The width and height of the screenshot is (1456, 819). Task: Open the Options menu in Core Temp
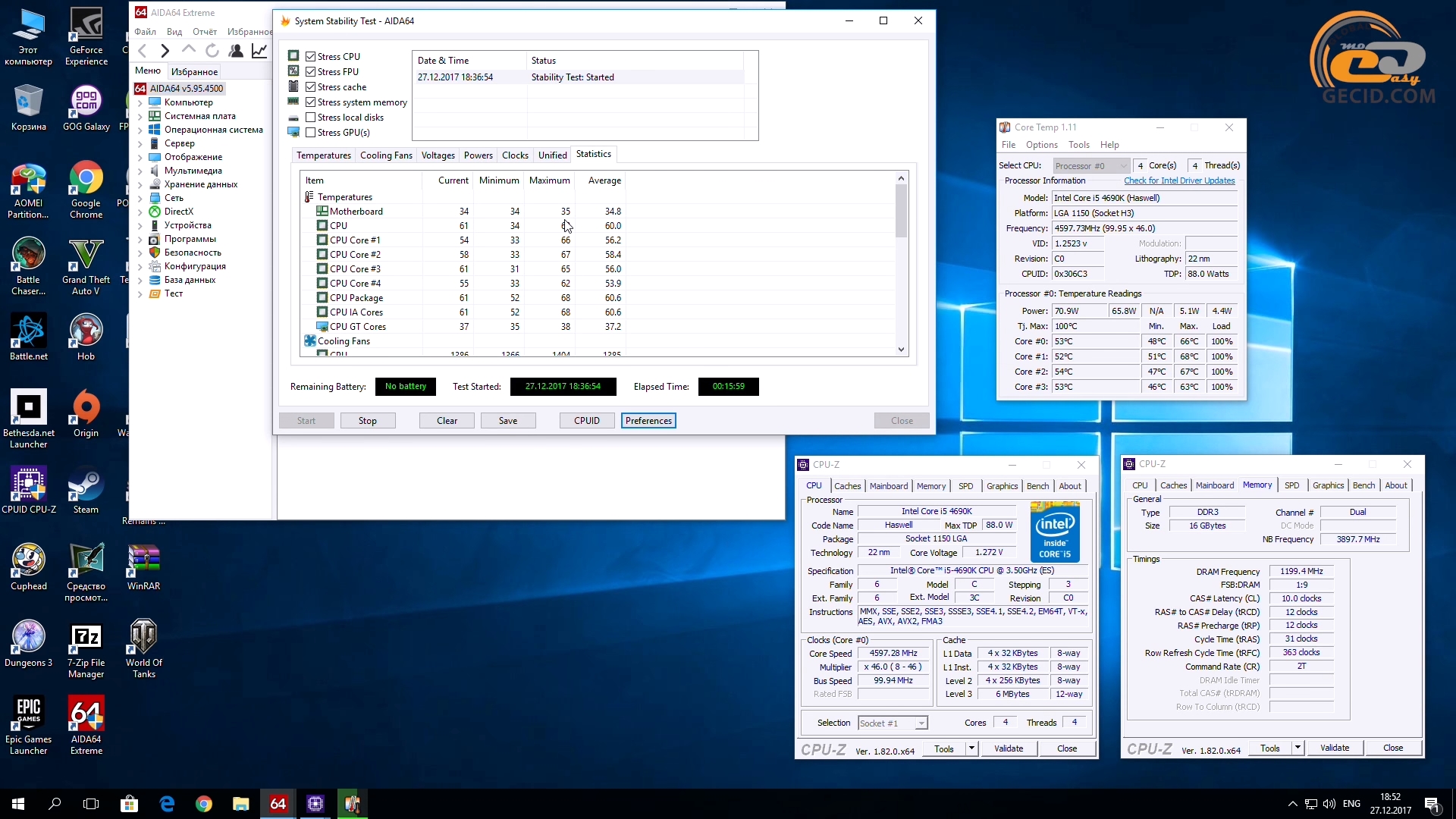coord(1041,145)
